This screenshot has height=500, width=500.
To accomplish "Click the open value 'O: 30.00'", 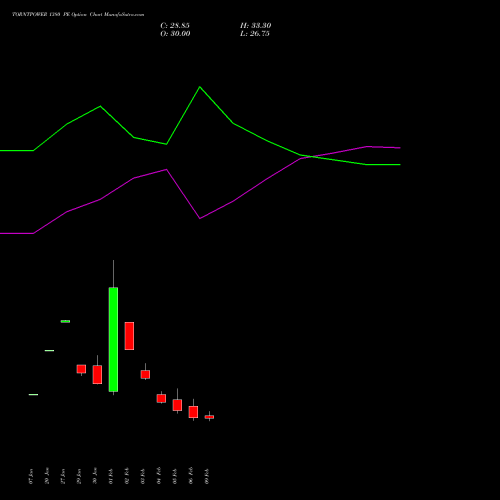I will tap(175, 34).
